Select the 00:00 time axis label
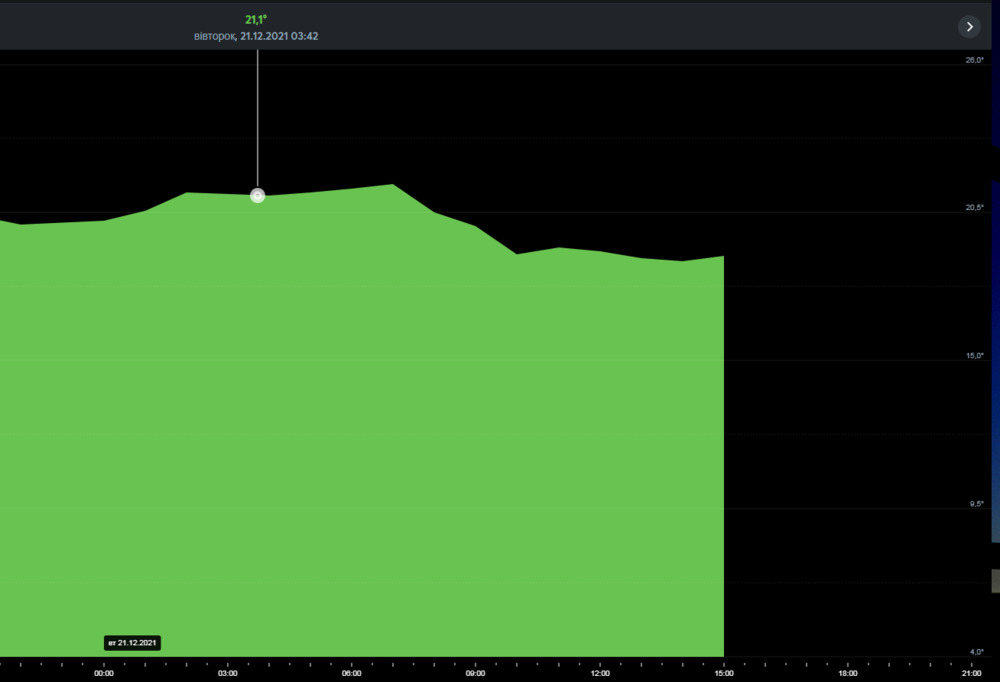This screenshot has height=682, width=1000. point(104,673)
